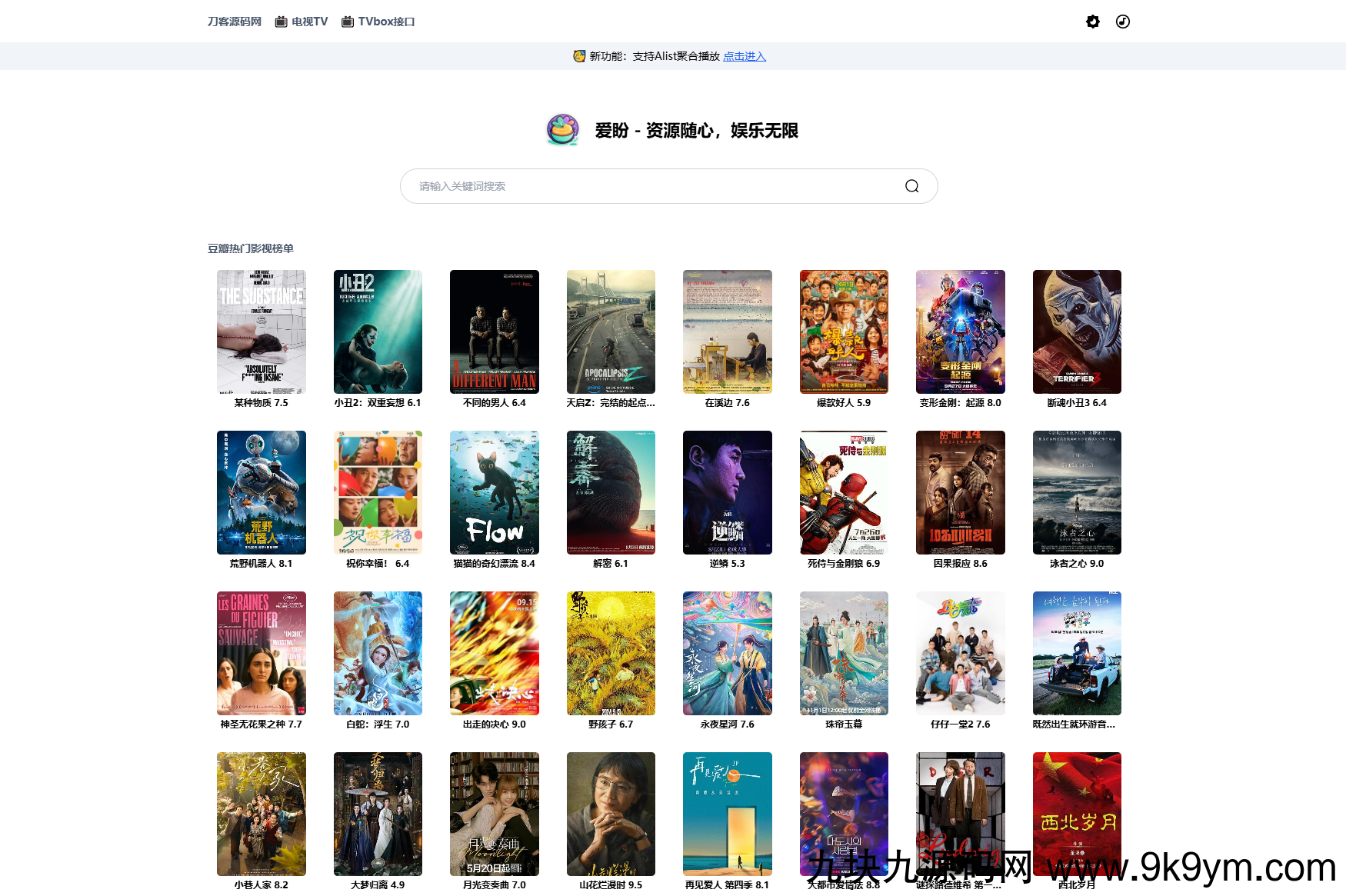
Task: Click the 出走的决心 9.0 title
Action: point(494,724)
